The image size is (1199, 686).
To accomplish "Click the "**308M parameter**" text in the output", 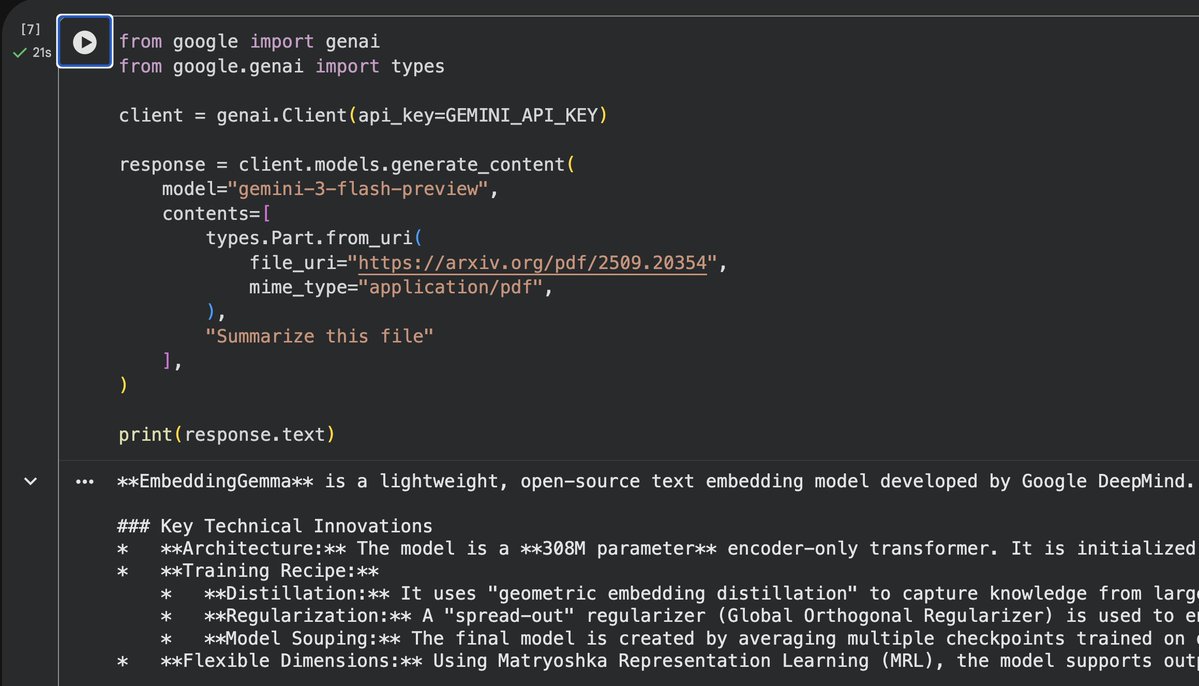I will point(618,548).
